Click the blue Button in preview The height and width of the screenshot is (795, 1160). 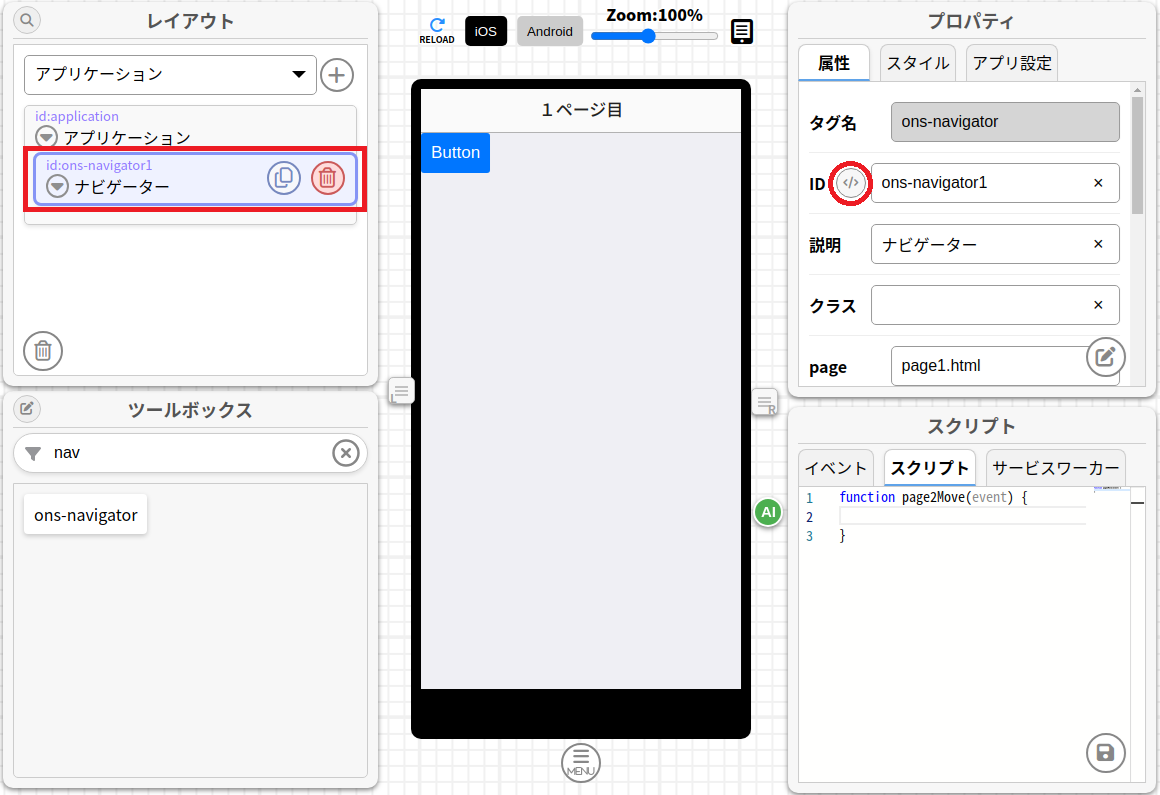[x=455, y=153]
